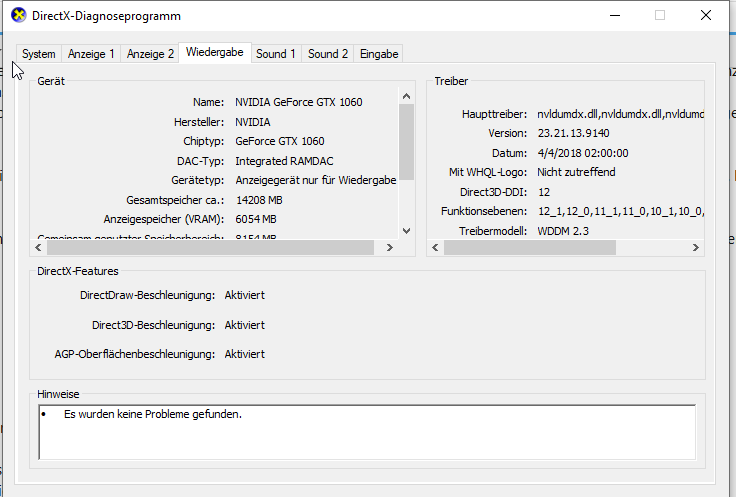Click the right arrow of the Treiber horizontal scrollbar
The image size is (736, 497).
(696, 247)
